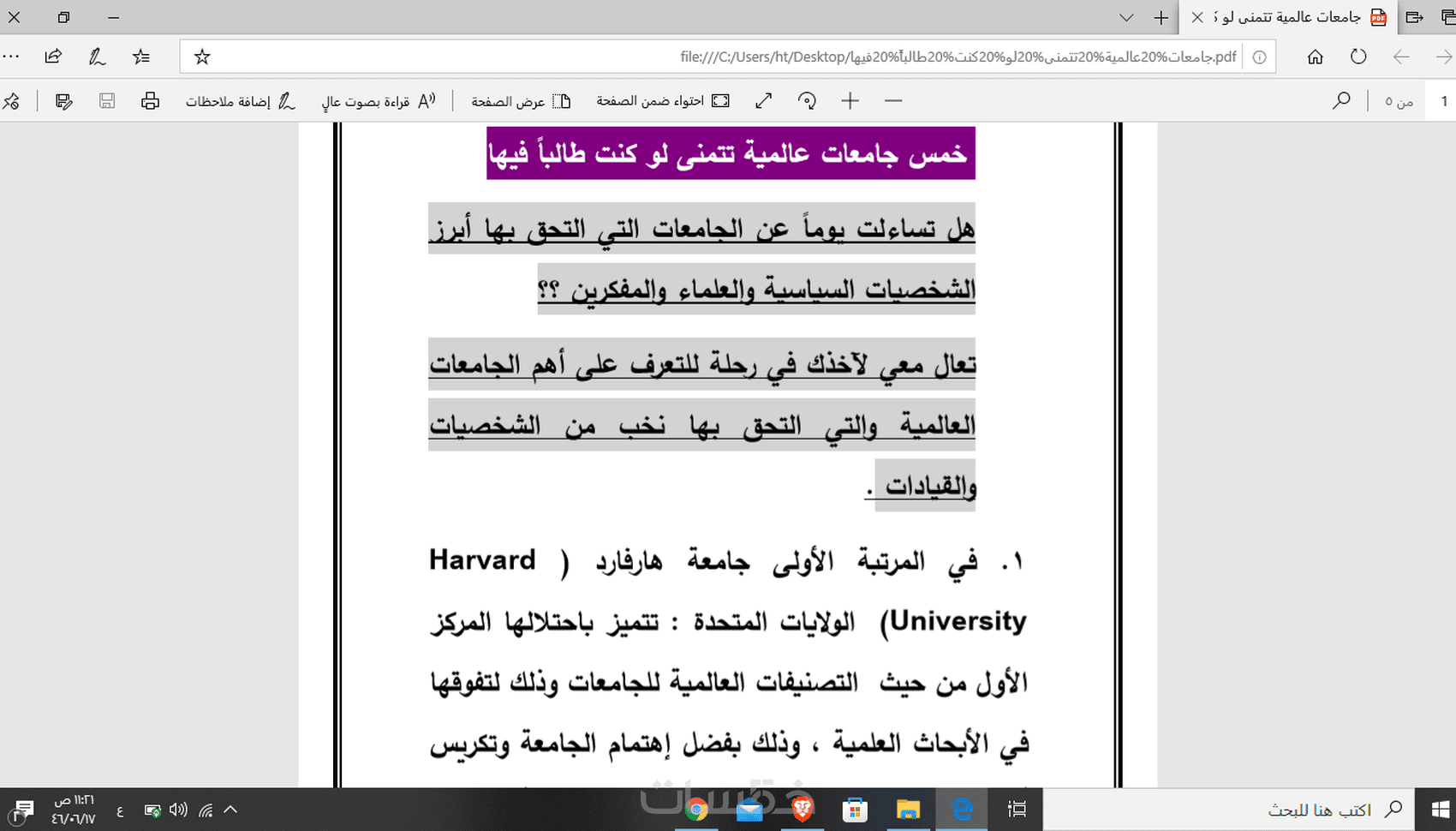Enter full screen with the diagonal arrows icon
This screenshot has width=1456, height=831.
pyautogui.click(x=764, y=101)
